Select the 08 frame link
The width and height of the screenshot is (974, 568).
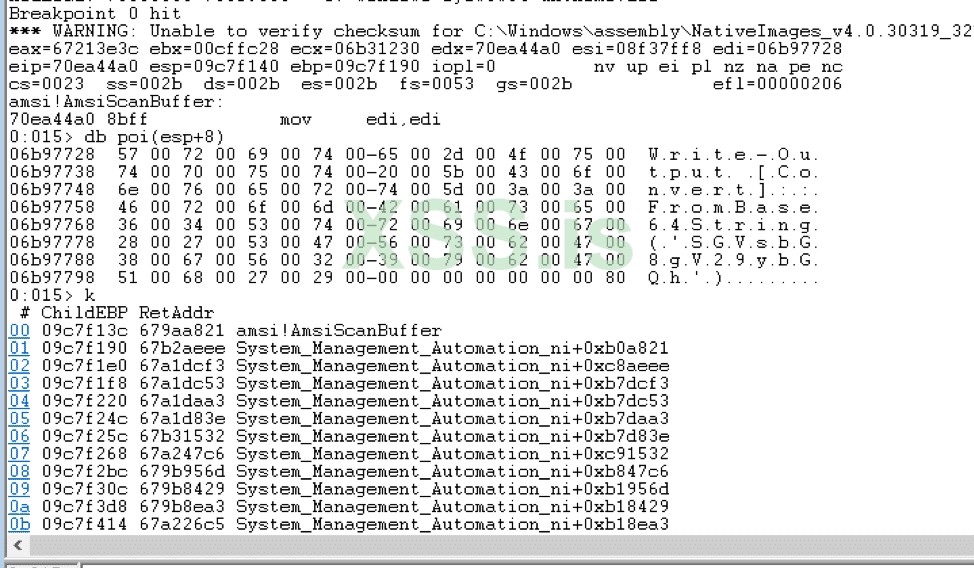19,471
